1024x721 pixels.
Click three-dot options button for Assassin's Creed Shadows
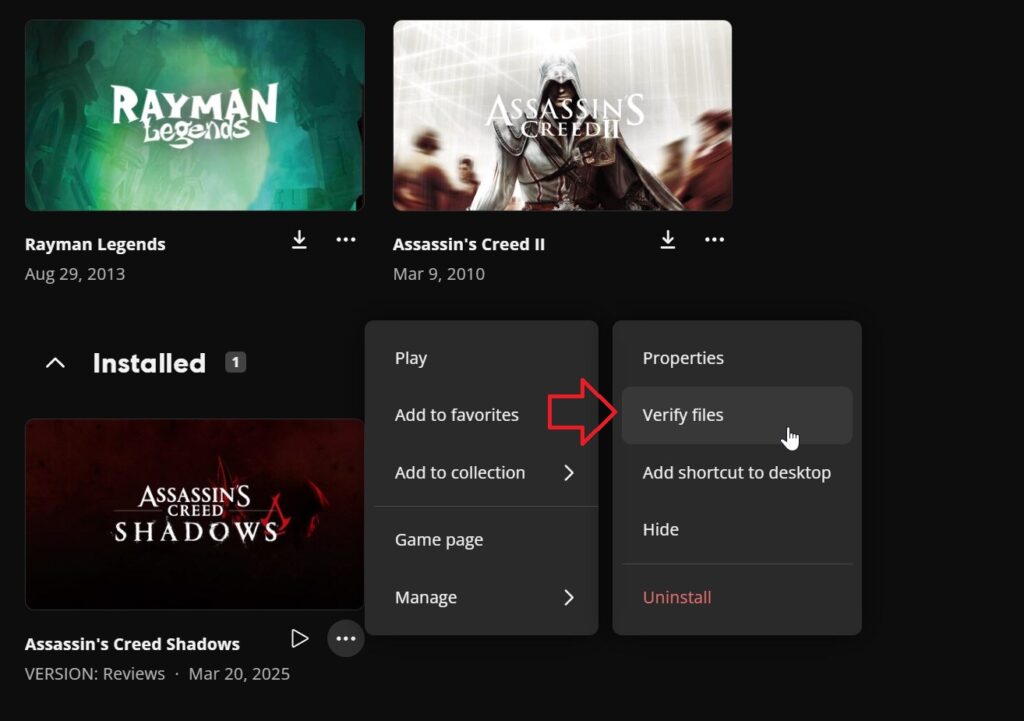346,639
